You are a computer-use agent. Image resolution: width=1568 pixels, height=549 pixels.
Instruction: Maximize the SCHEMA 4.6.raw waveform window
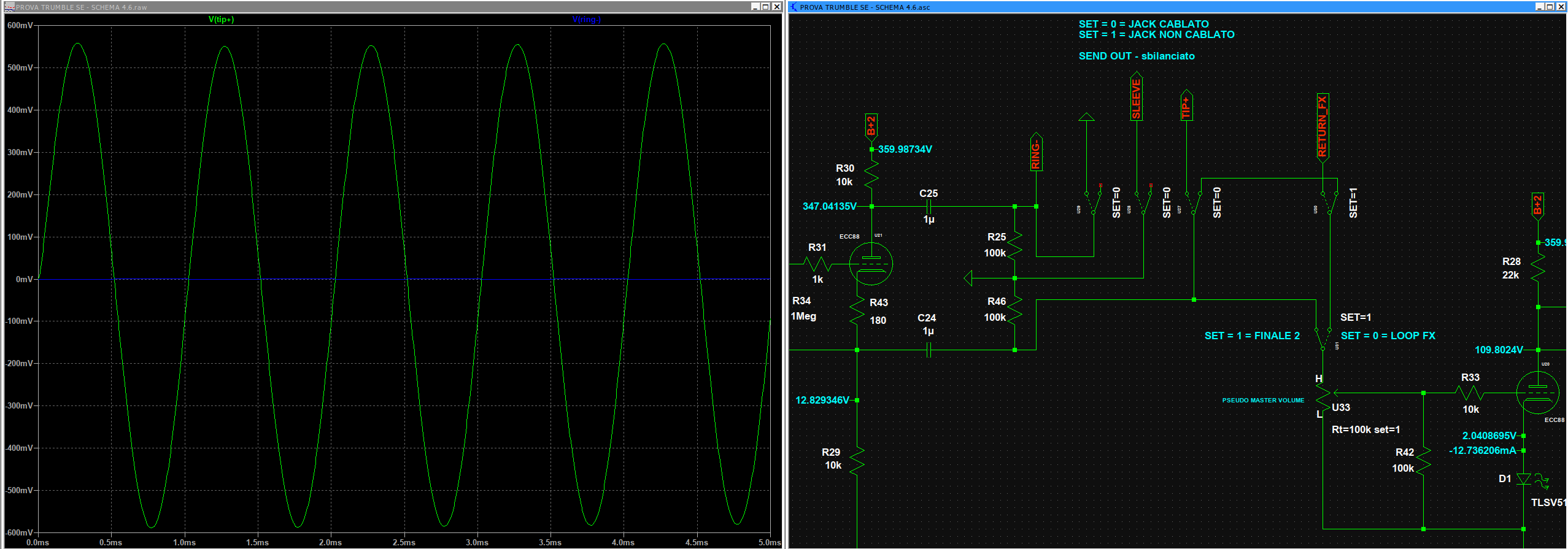[x=765, y=7]
